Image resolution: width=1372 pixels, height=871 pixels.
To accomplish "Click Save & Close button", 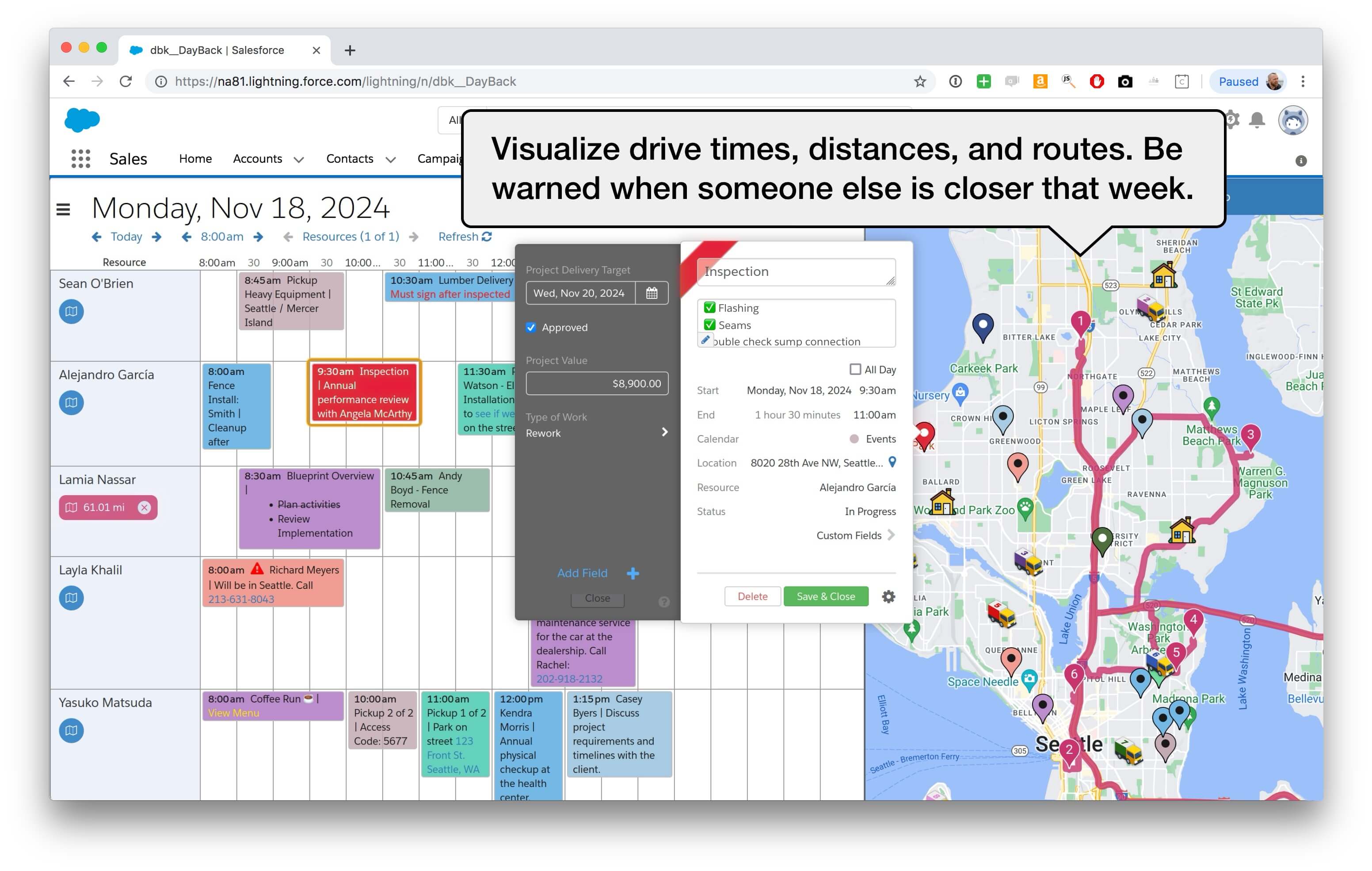I will coord(826,596).
